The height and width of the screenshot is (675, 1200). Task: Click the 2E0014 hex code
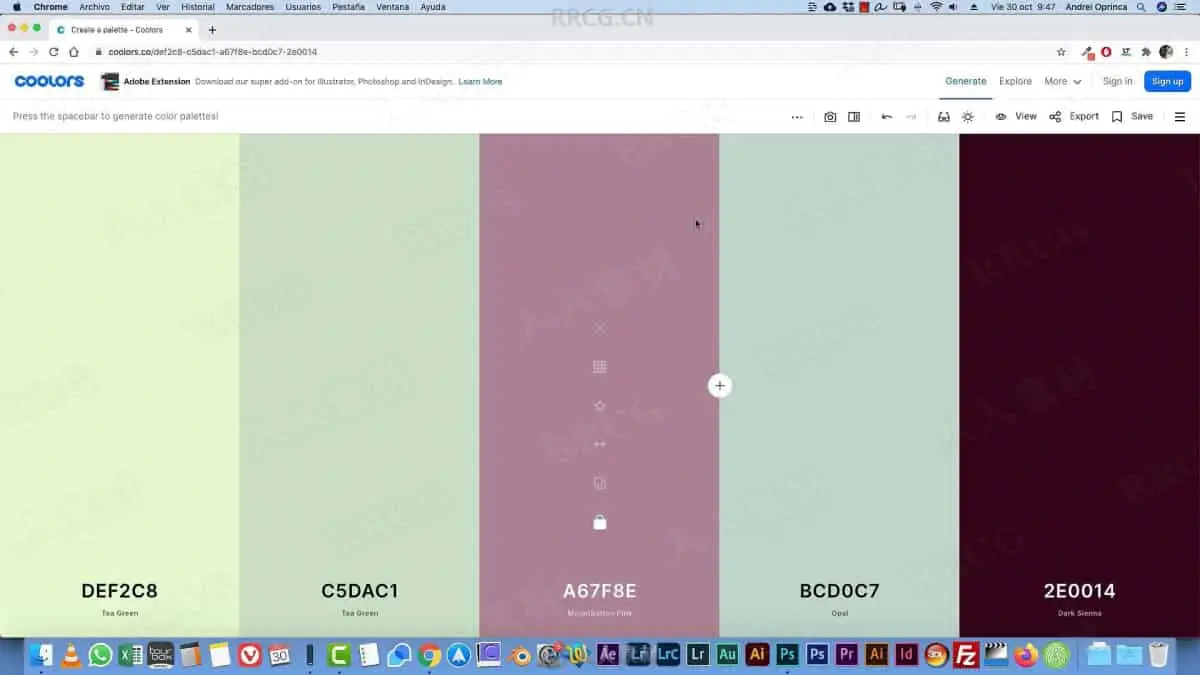pos(1080,591)
